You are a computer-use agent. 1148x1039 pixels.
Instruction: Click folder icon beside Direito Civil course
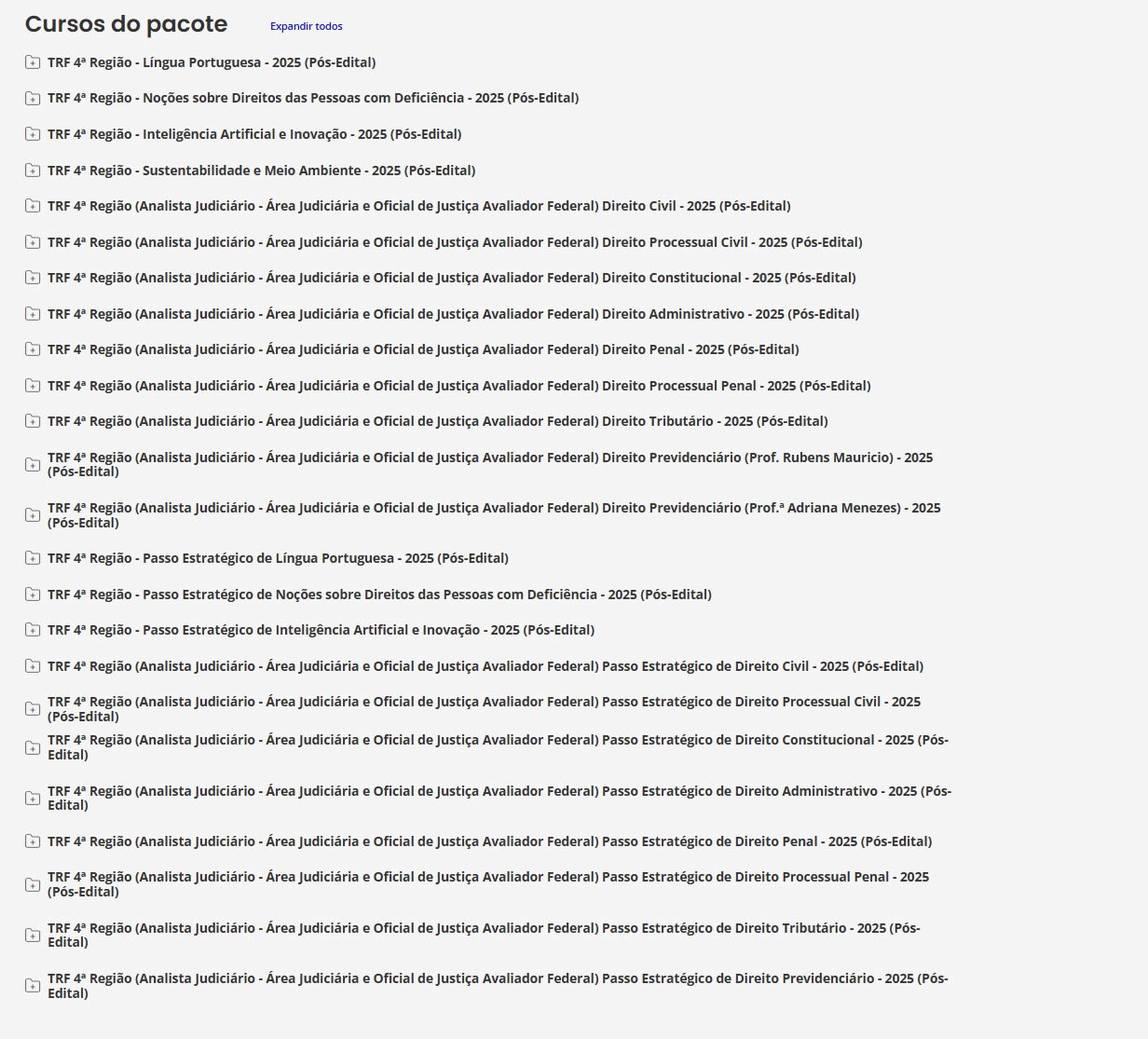click(x=33, y=206)
